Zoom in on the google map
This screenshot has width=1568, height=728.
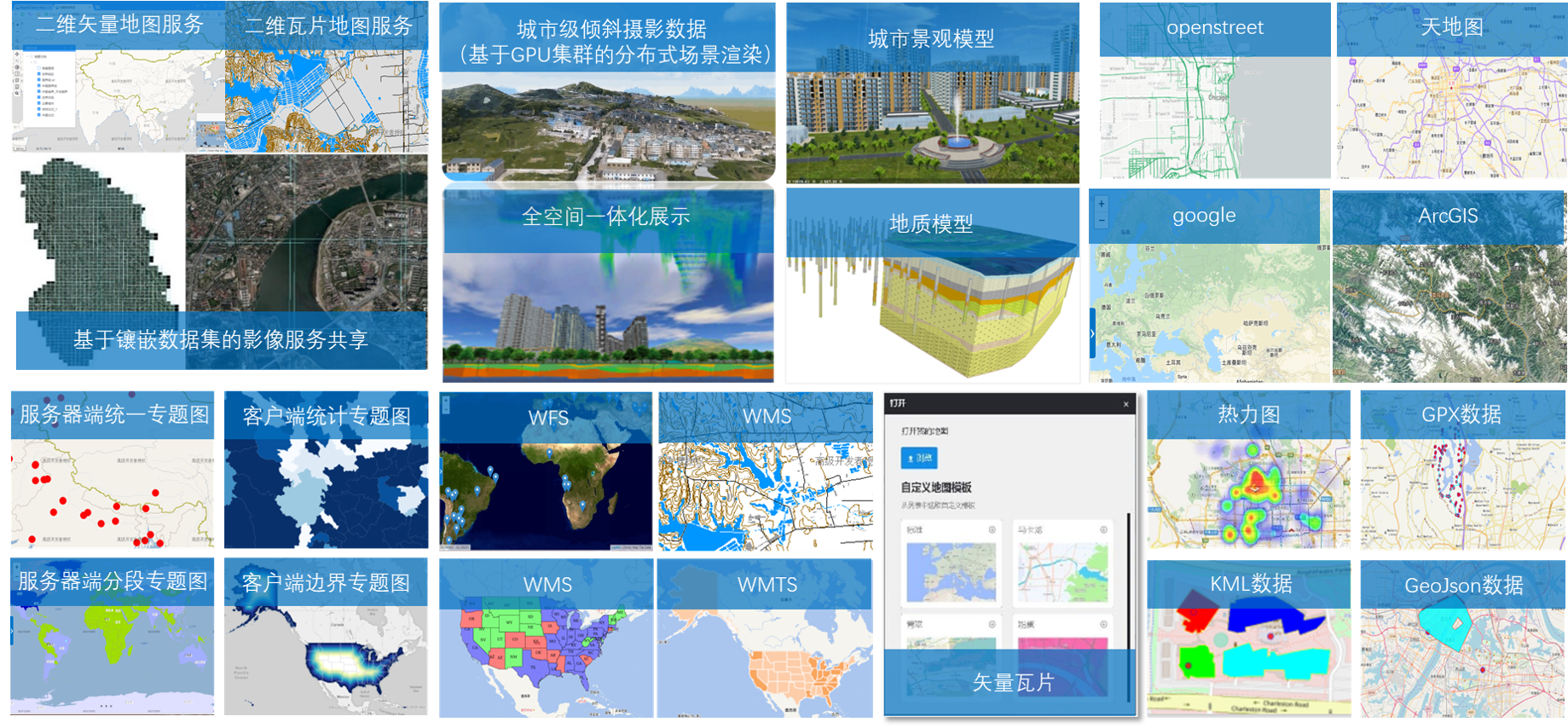1102,205
